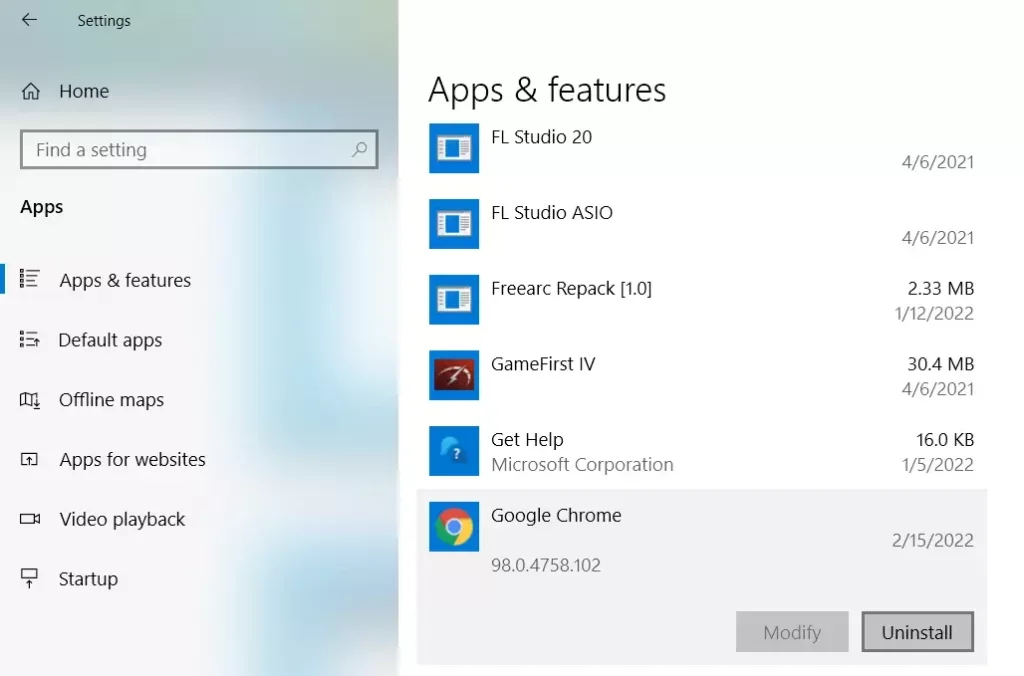Click the search magnifier icon
The height and width of the screenshot is (676, 1024).
point(359,150)
